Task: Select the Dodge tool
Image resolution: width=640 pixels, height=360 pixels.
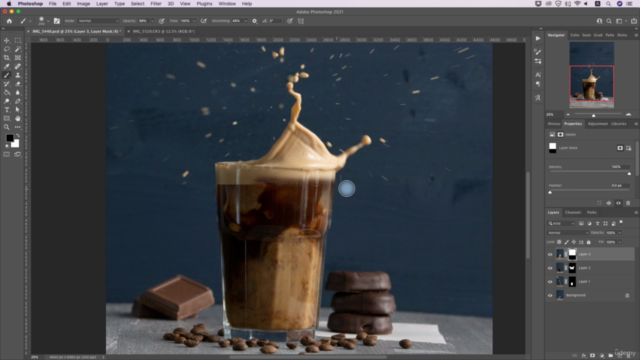Action: pos(7,101)
